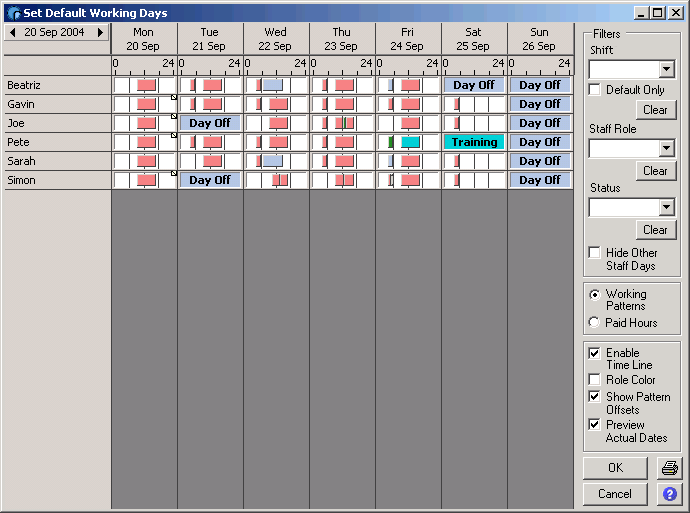Select the Sat 25 Sep column header

tap(474, 39)
